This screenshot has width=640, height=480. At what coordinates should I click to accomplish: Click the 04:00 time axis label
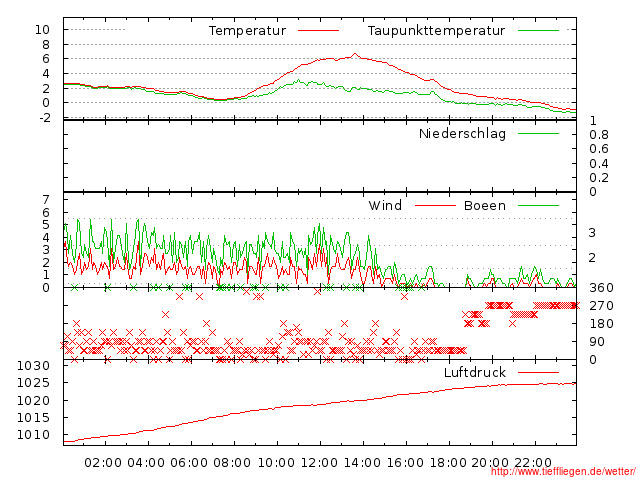146,463
